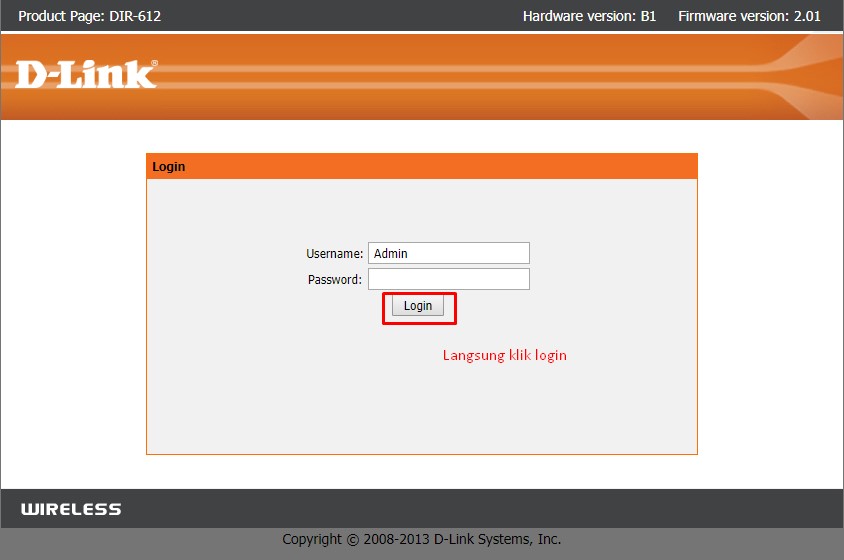Image resolution: width=844 pixels, height=560 pixels.
Task: Click the D-Link logo
Action: (86, 74)
